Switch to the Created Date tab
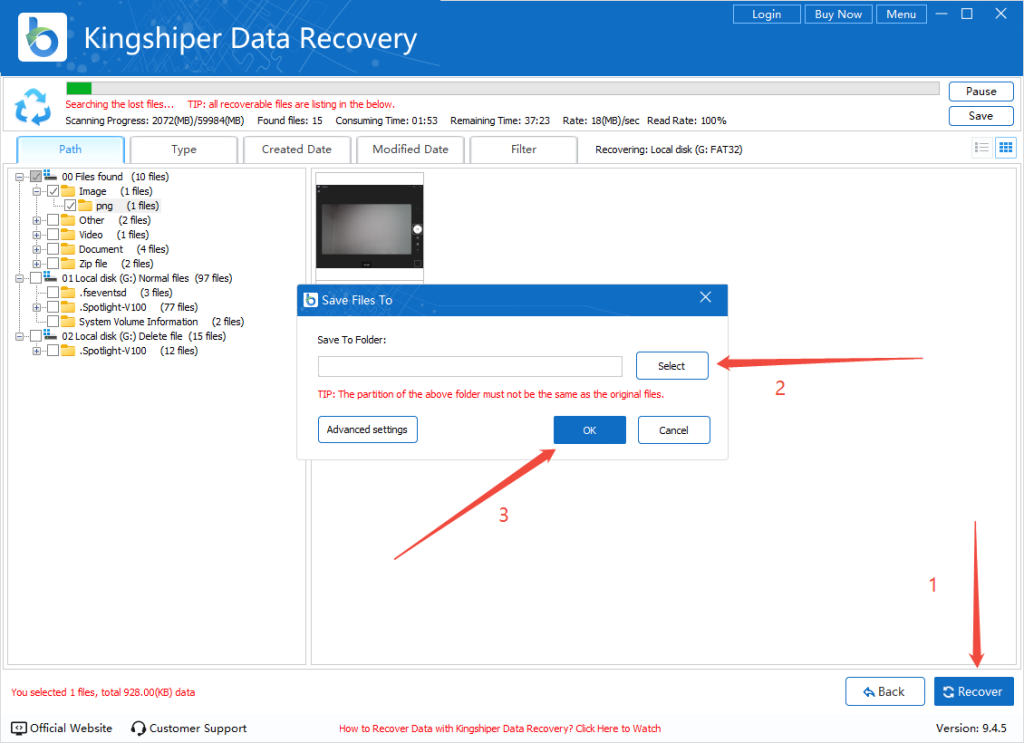The height and width of the screenshot is (743, 1024). [296, 150]
